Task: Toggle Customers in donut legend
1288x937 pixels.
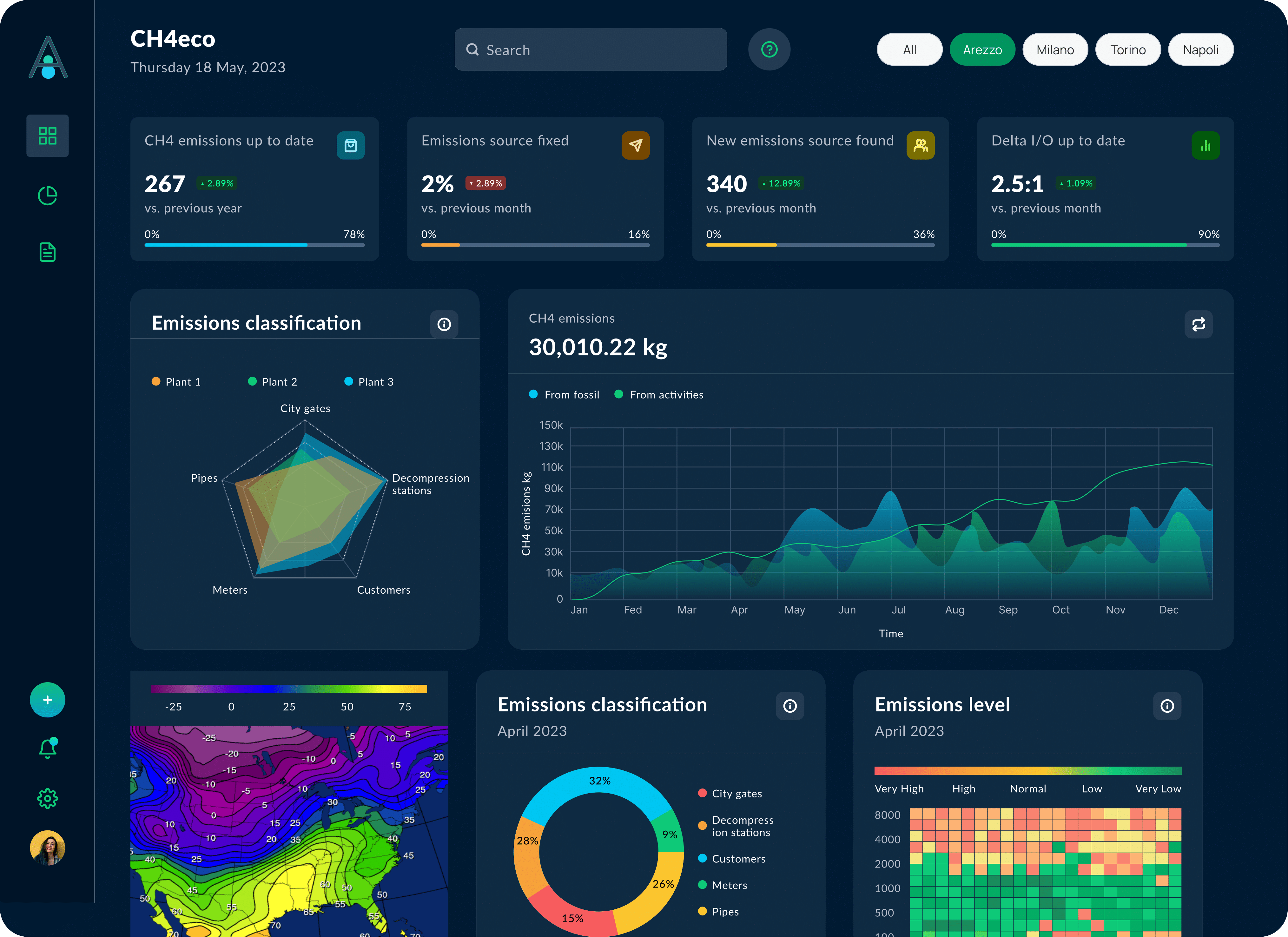Action: [x=732, y=859]
